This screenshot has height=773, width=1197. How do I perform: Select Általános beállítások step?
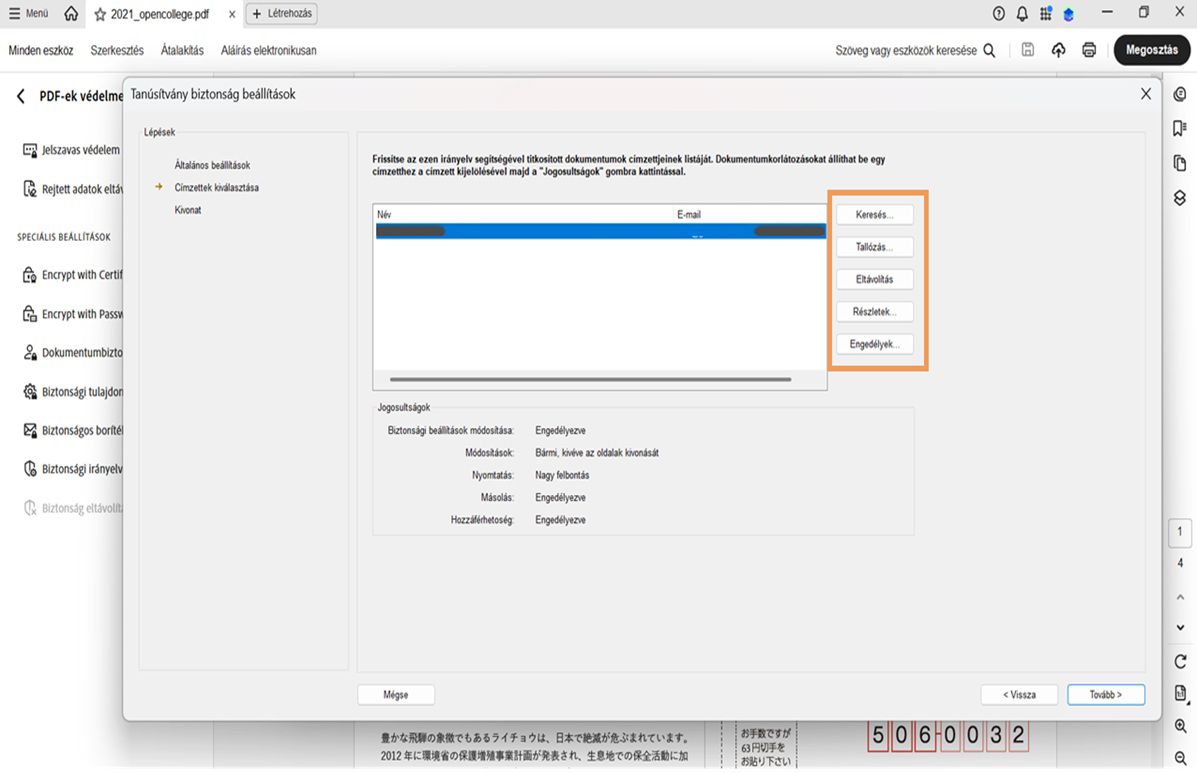[x=212, y=165]
